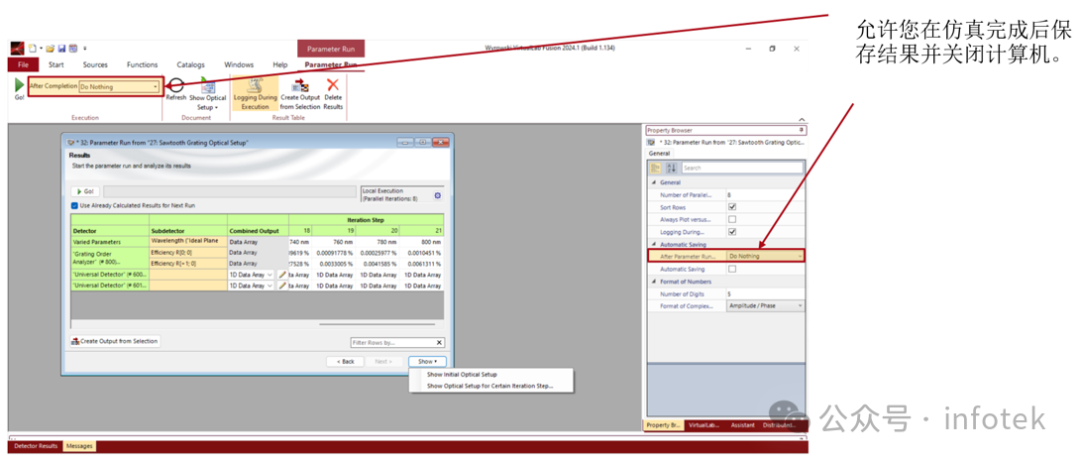This screenshot has height=462, width=1080.
Task: Click the horizontal scrollbar under results table
Action: 377,324
